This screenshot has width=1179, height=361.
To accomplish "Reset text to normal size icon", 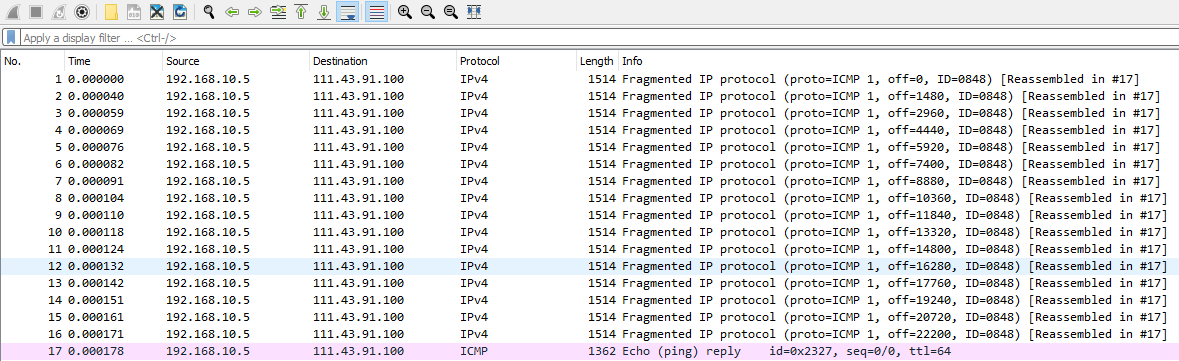I will 451,12.
